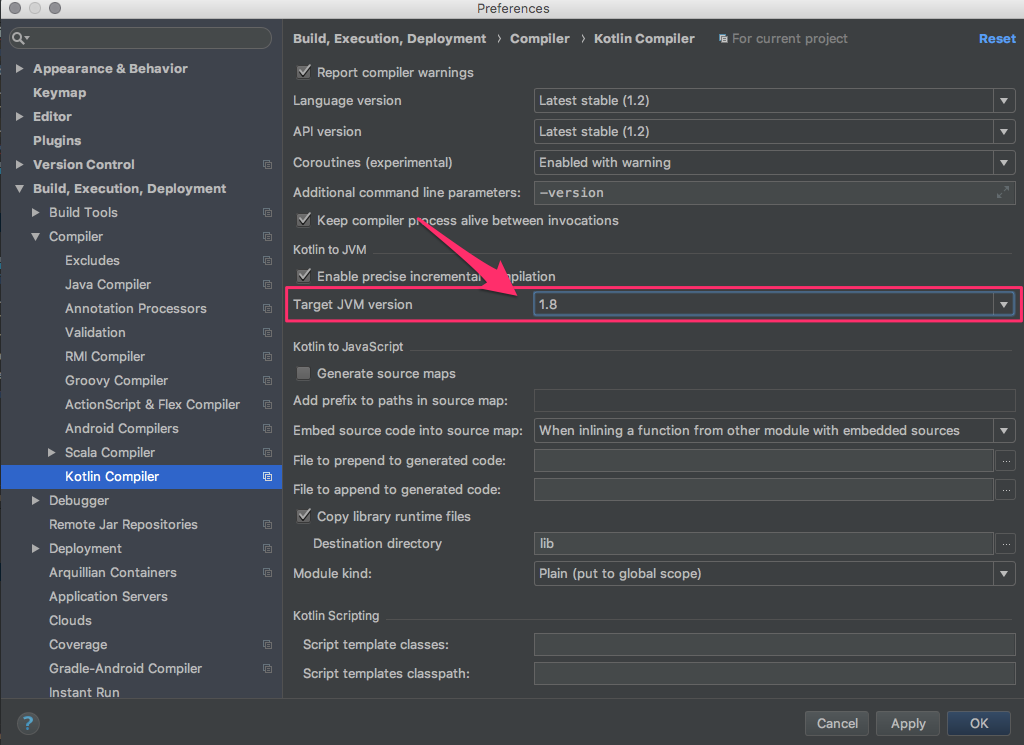Click project-level icon beside Android Compilers
The width and height of the screenshot is (1024, 745).
coord(267,428)
